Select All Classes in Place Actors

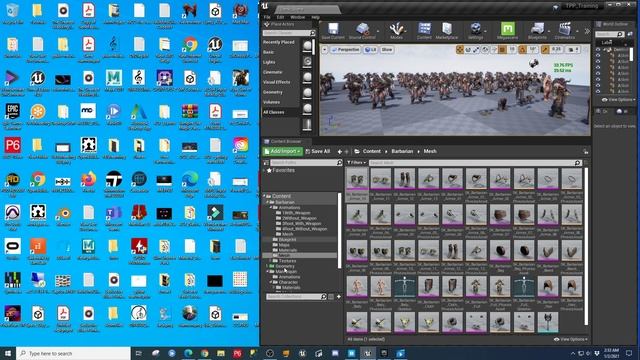pyautogui.click(x=273, y=112)
